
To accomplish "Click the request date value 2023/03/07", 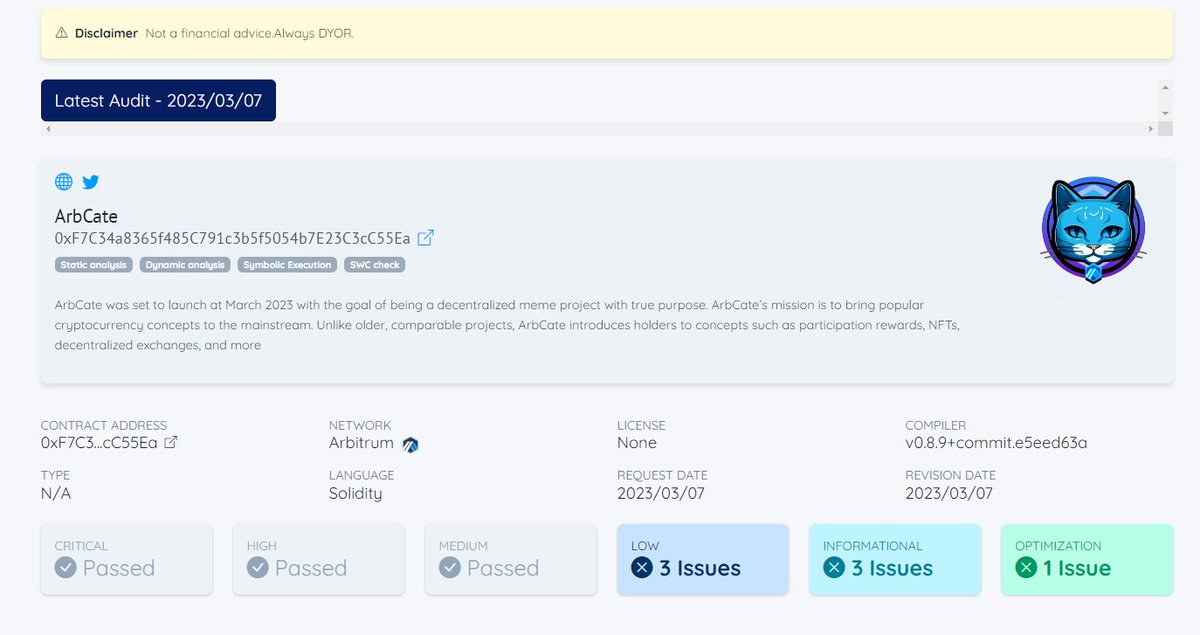I will coord(661,493).
